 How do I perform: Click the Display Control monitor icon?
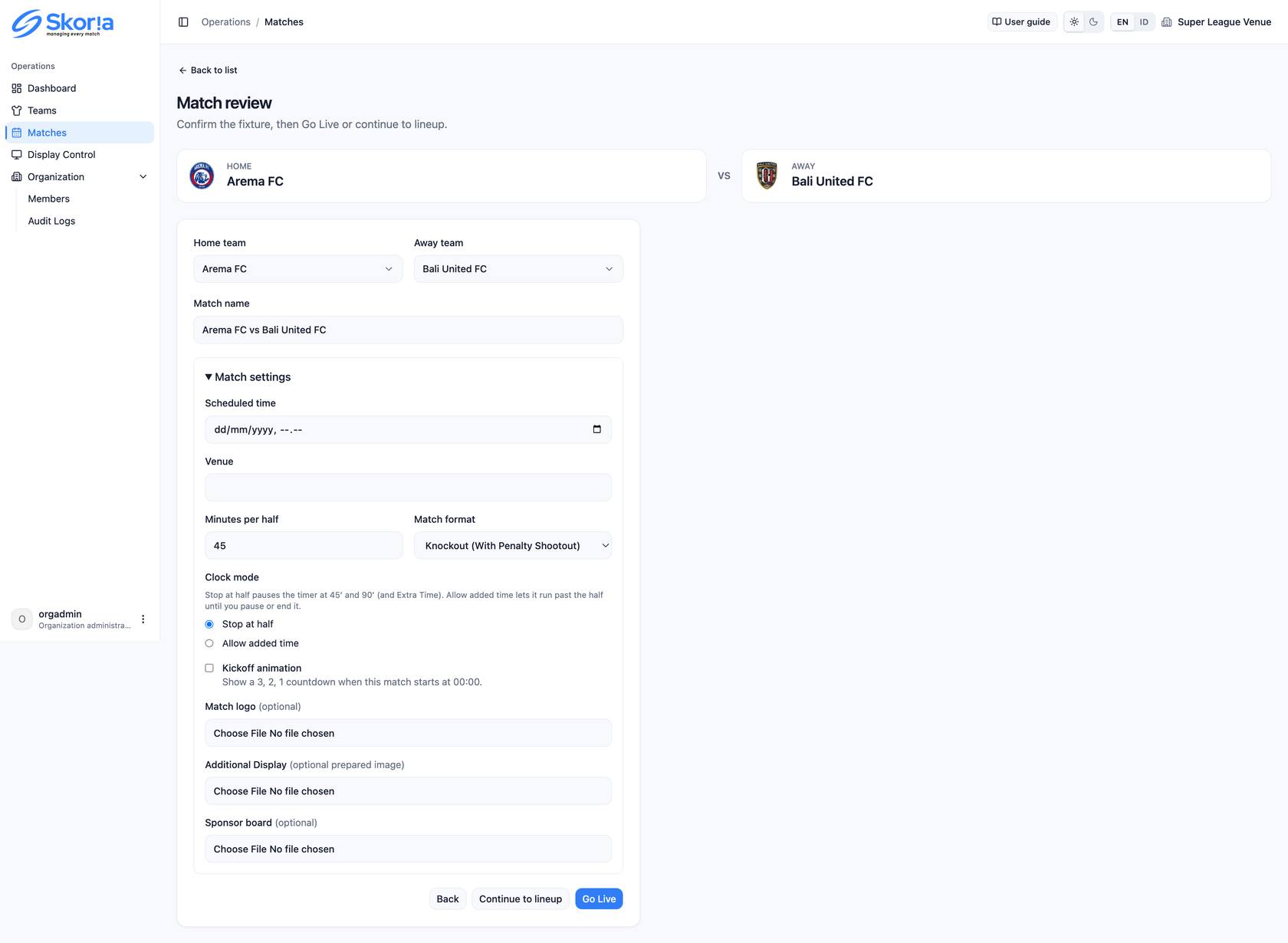click(x=17, y=155)
